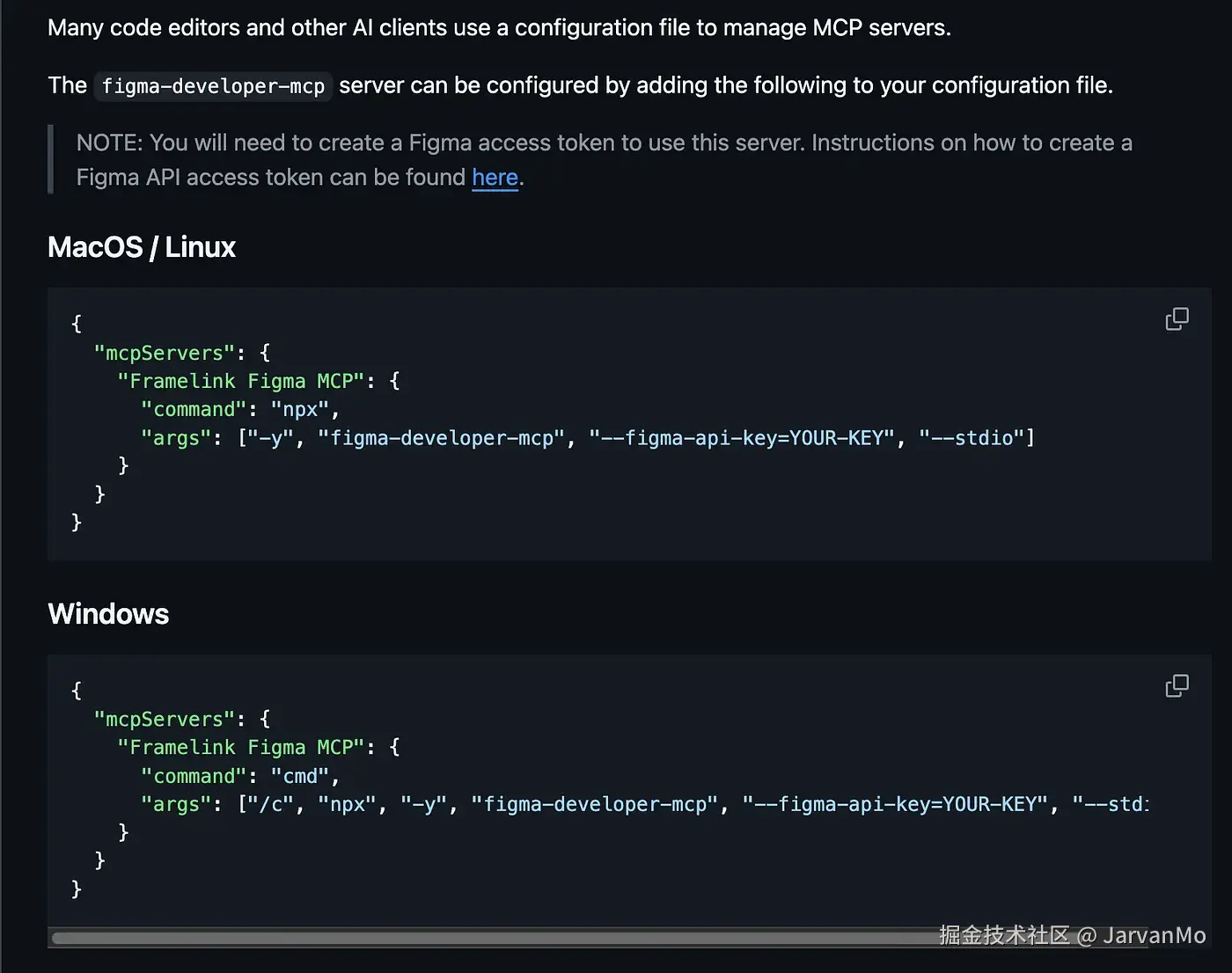The image size is (1232, 973).
Task: Copy the Windows configuration code block
Action: [1177, 685]
